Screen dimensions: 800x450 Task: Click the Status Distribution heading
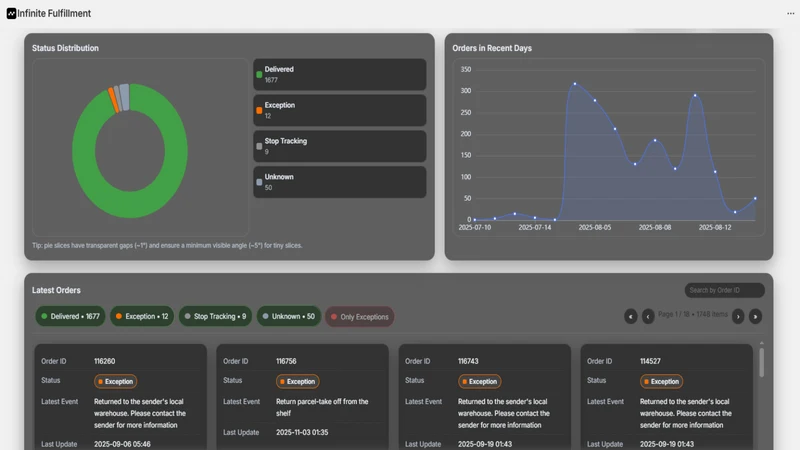pyautogui.click(x=65, y=48)
